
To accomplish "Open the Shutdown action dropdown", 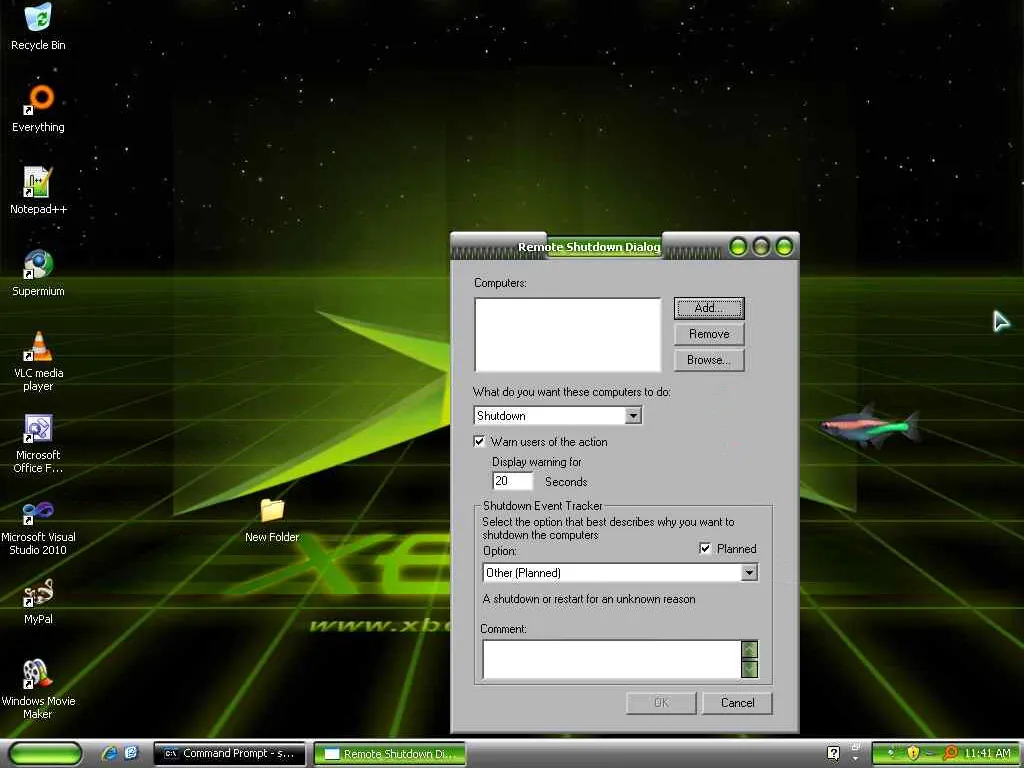I will coord(633,416).
